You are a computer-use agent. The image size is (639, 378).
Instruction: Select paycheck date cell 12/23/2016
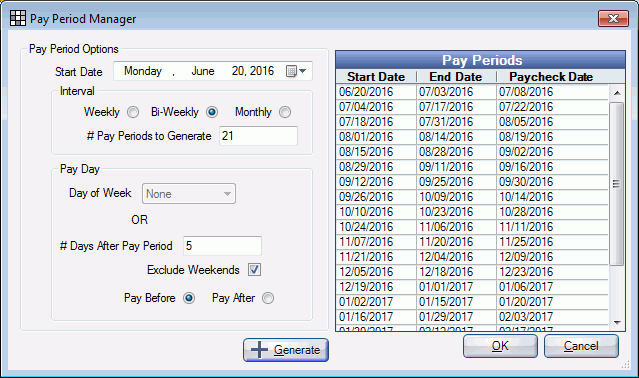(553, 273)
